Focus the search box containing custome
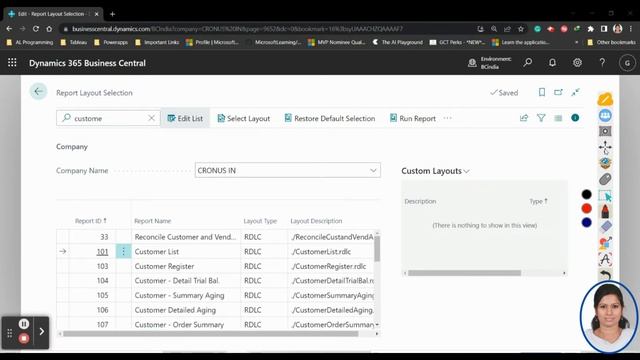 point(108,118)
